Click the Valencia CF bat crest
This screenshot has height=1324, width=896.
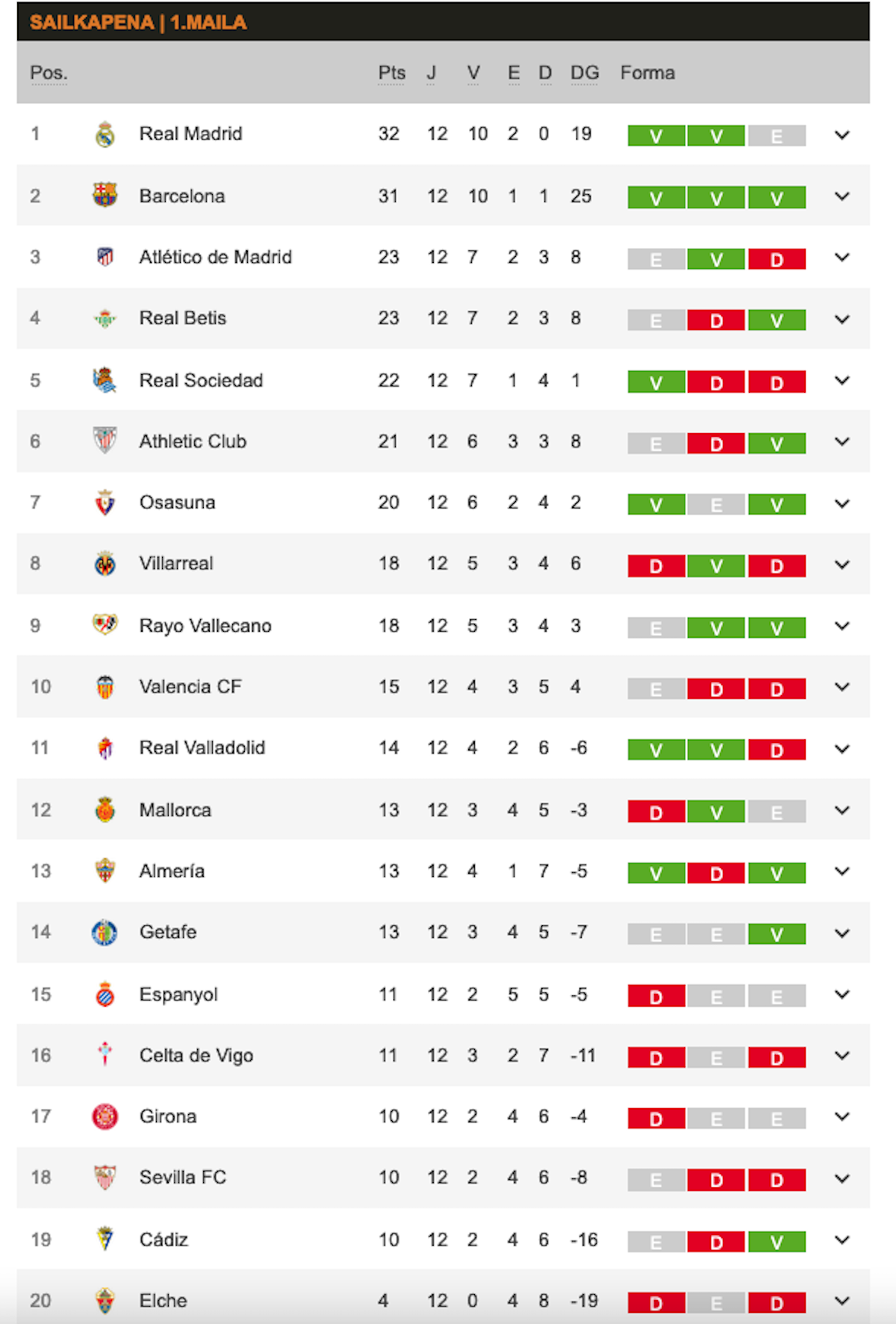(105, 687)
